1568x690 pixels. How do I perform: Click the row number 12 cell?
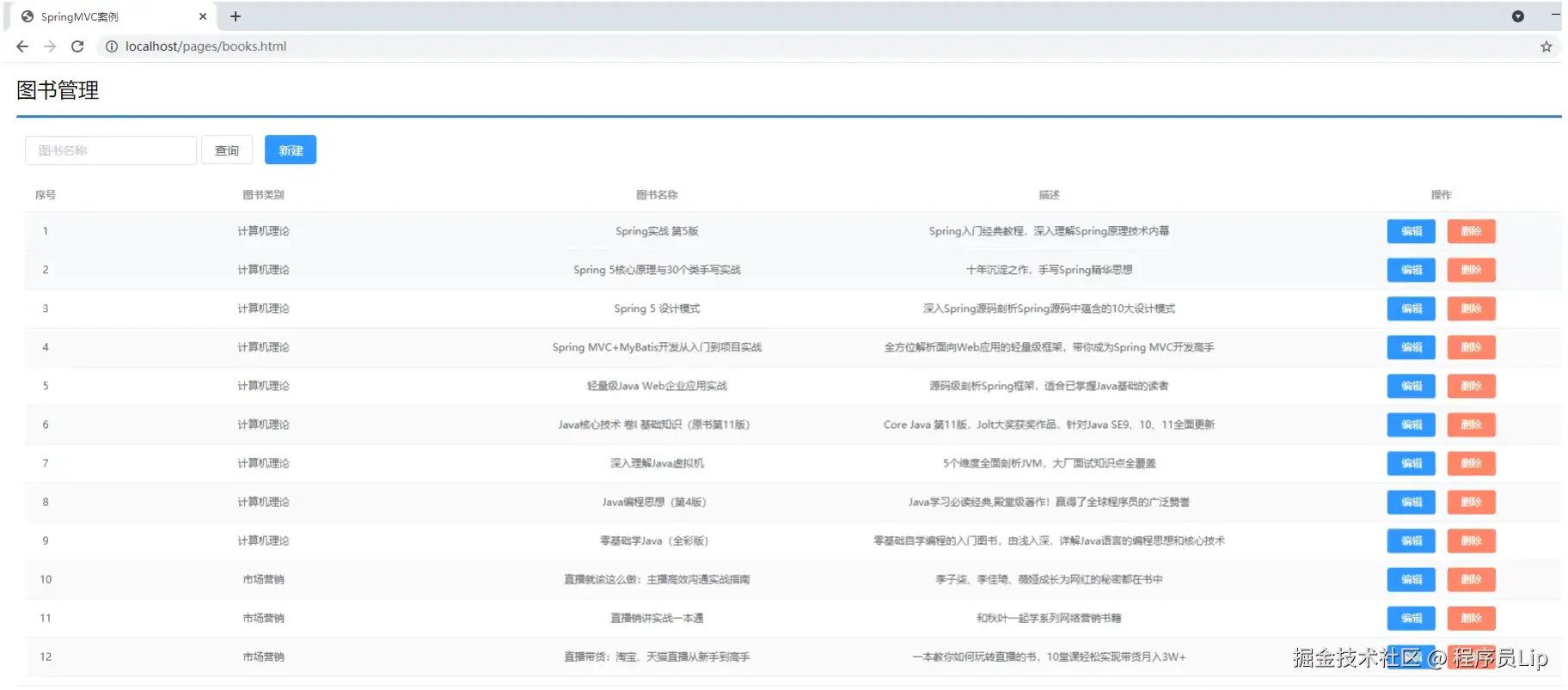coord(46,656)
